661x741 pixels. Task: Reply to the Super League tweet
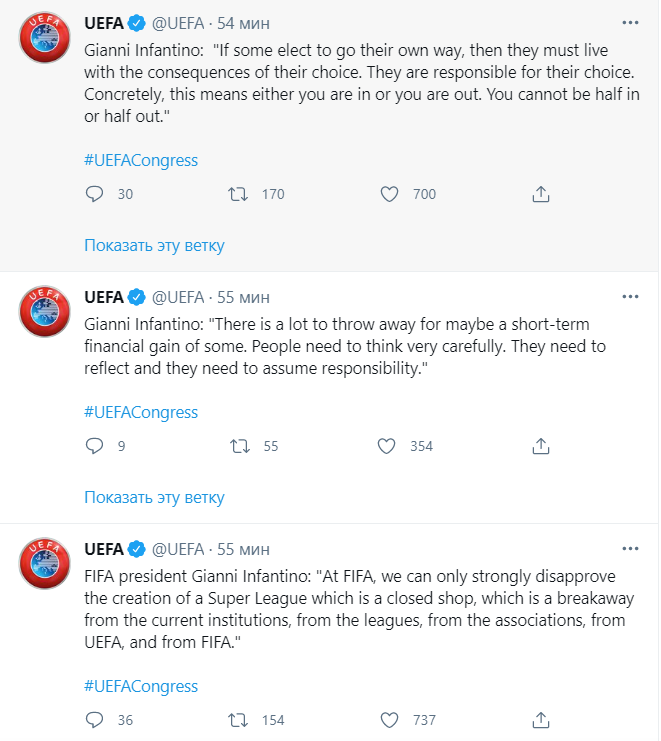[95, 720]
